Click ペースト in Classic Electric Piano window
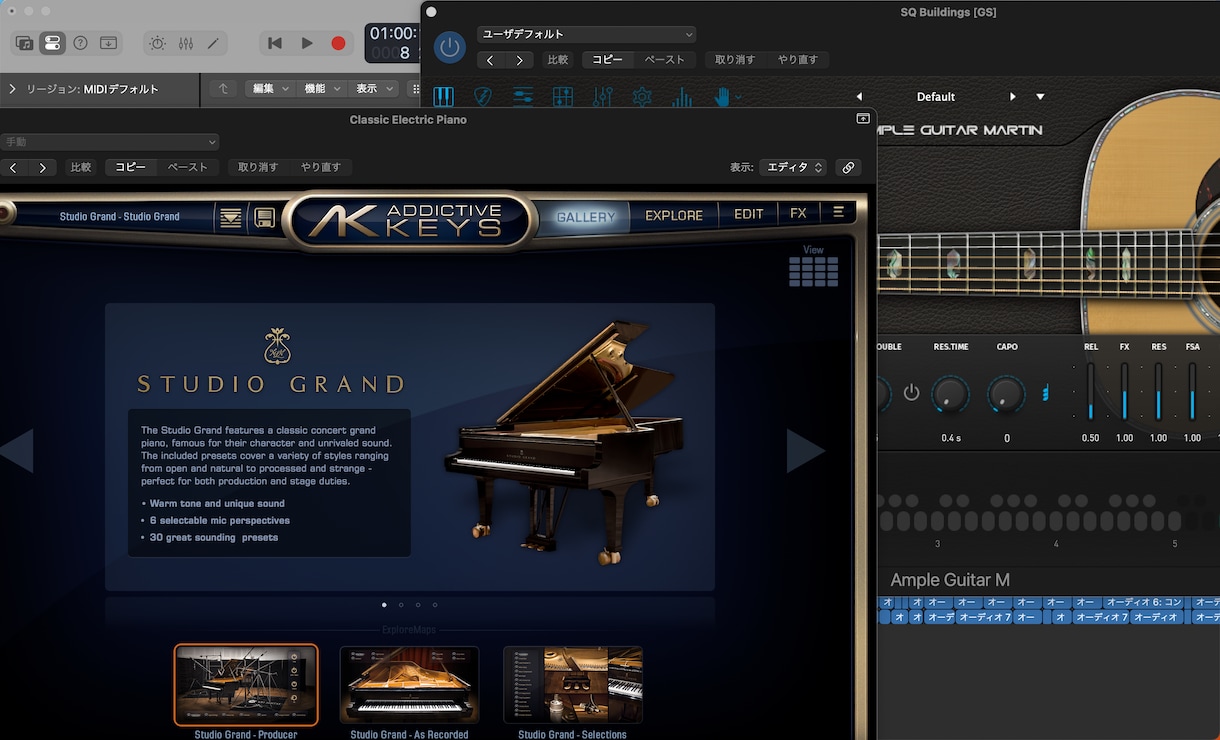The width and height of the screenshot is (1220, 740). pyautogui.click(x=187, y=167)
